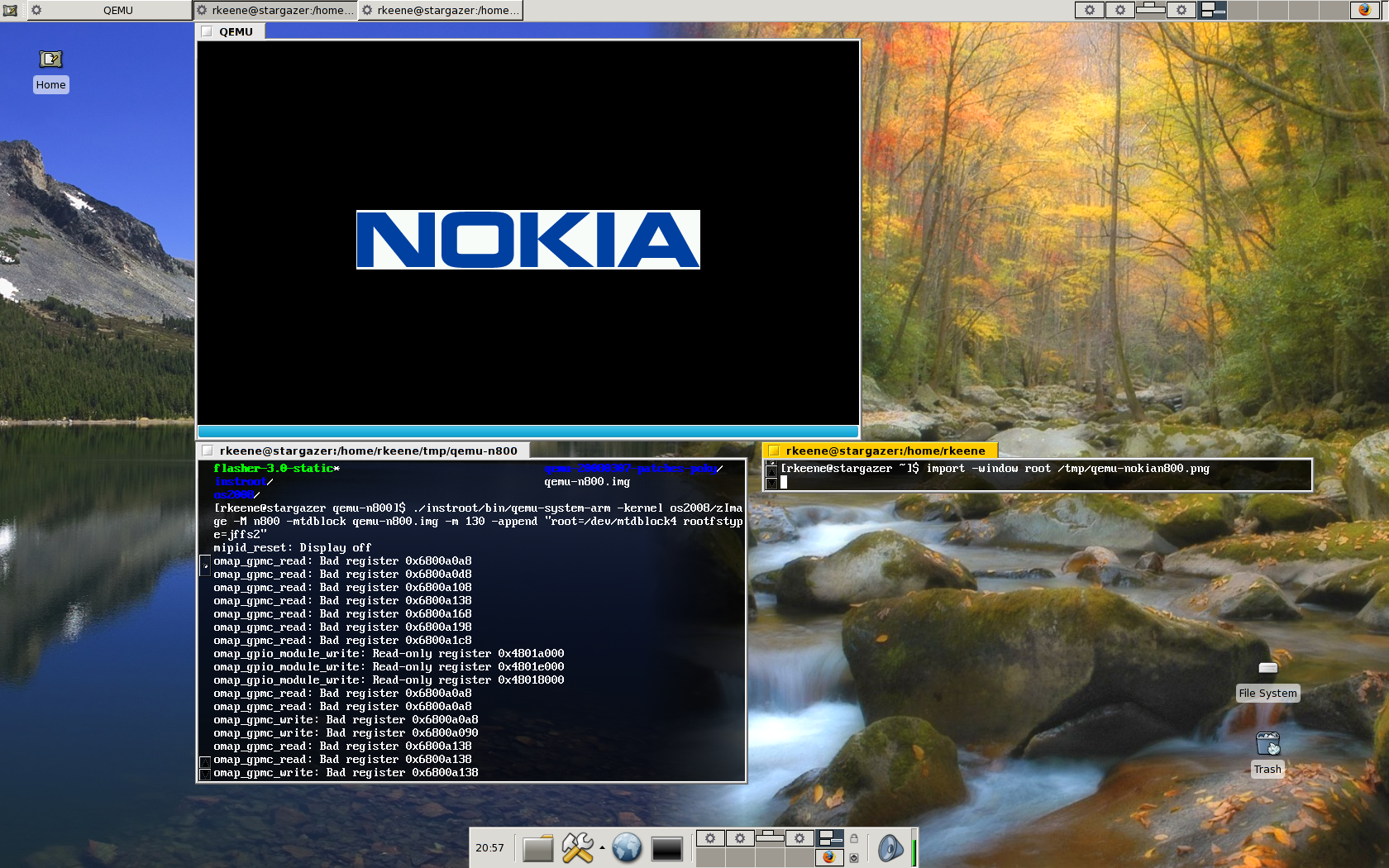1389x868 pixels.
Task: Click the show-desktop icon in the top panel
Action: point(11,10)
